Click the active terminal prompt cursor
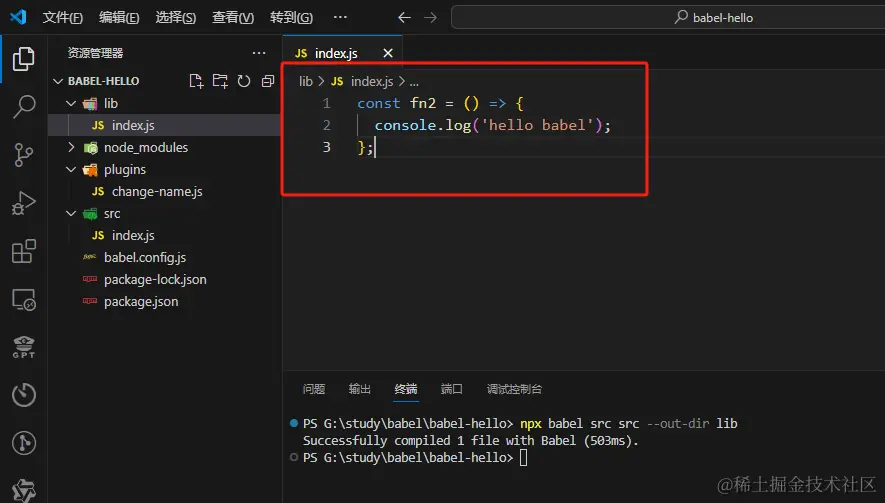 (x=524, y=457)
